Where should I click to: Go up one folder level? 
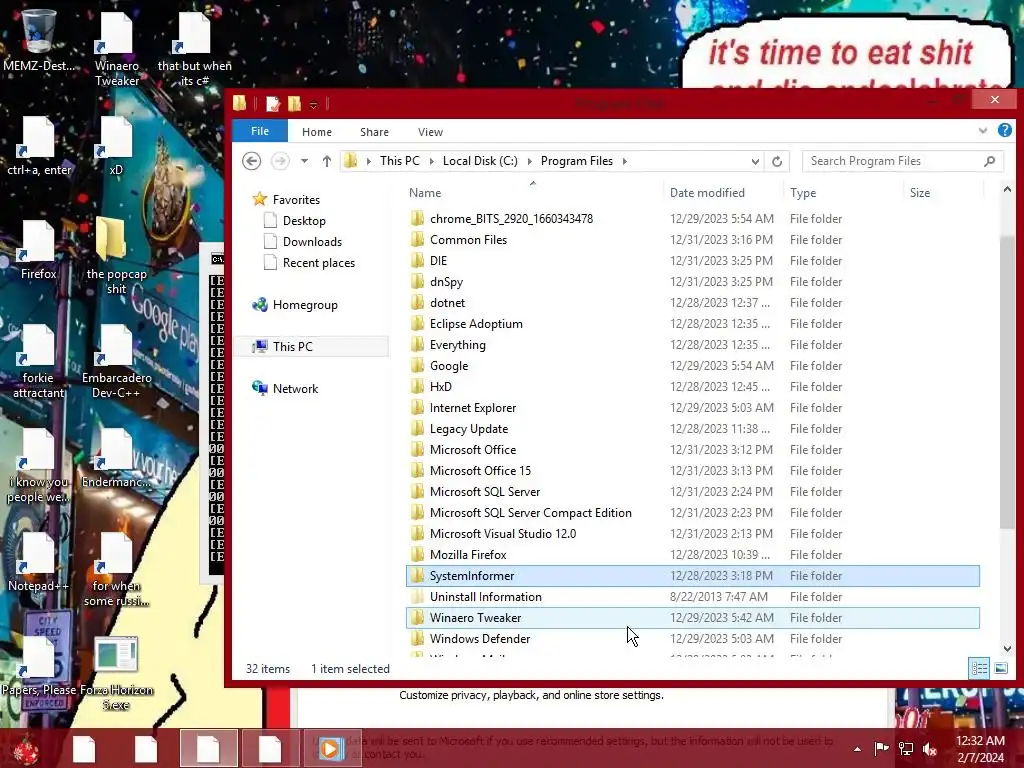coord(327,161)
